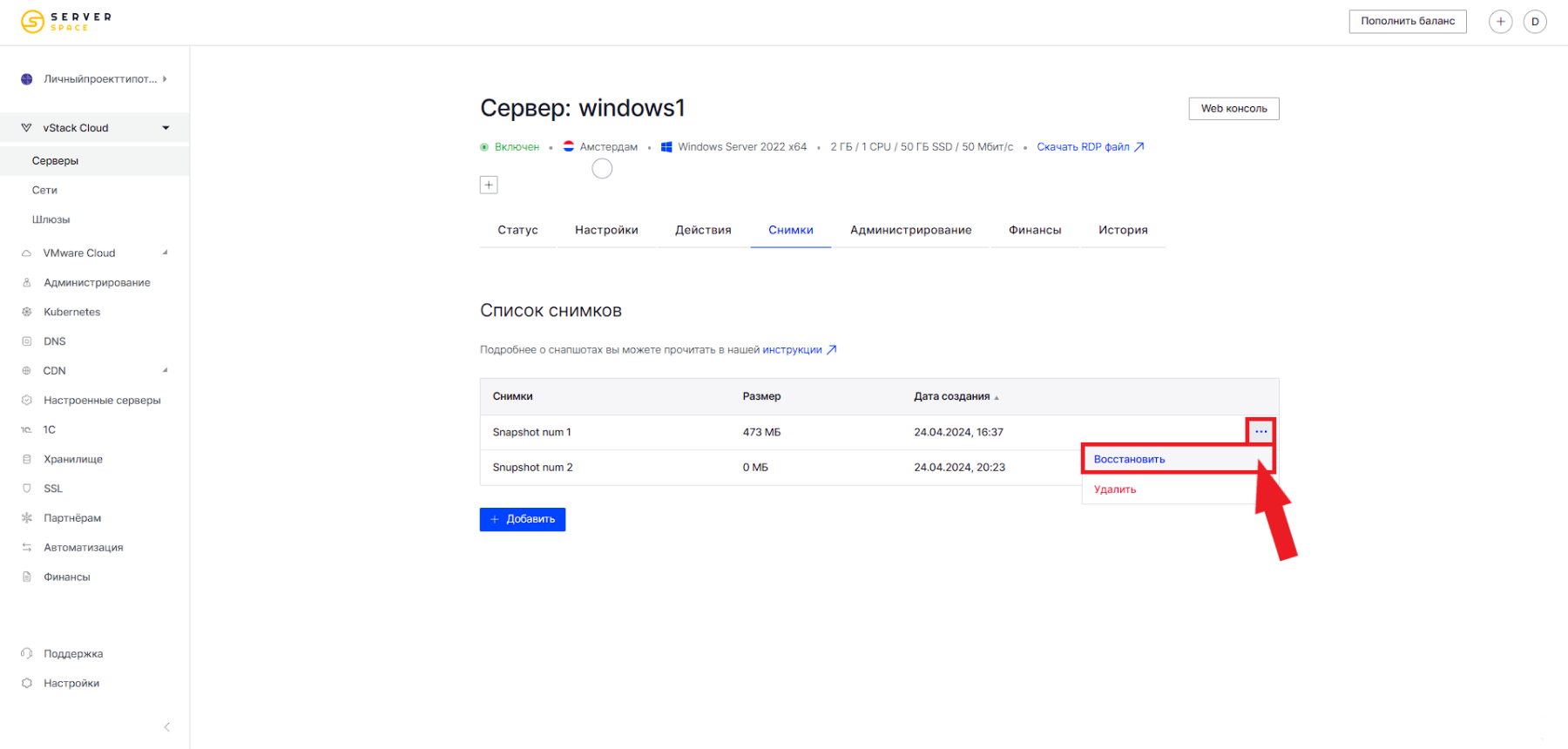Click the Kubernetes icon in sidebar
Image resolution: width=1568 pixels, height=749 pixels.
[x=26, y=312]
